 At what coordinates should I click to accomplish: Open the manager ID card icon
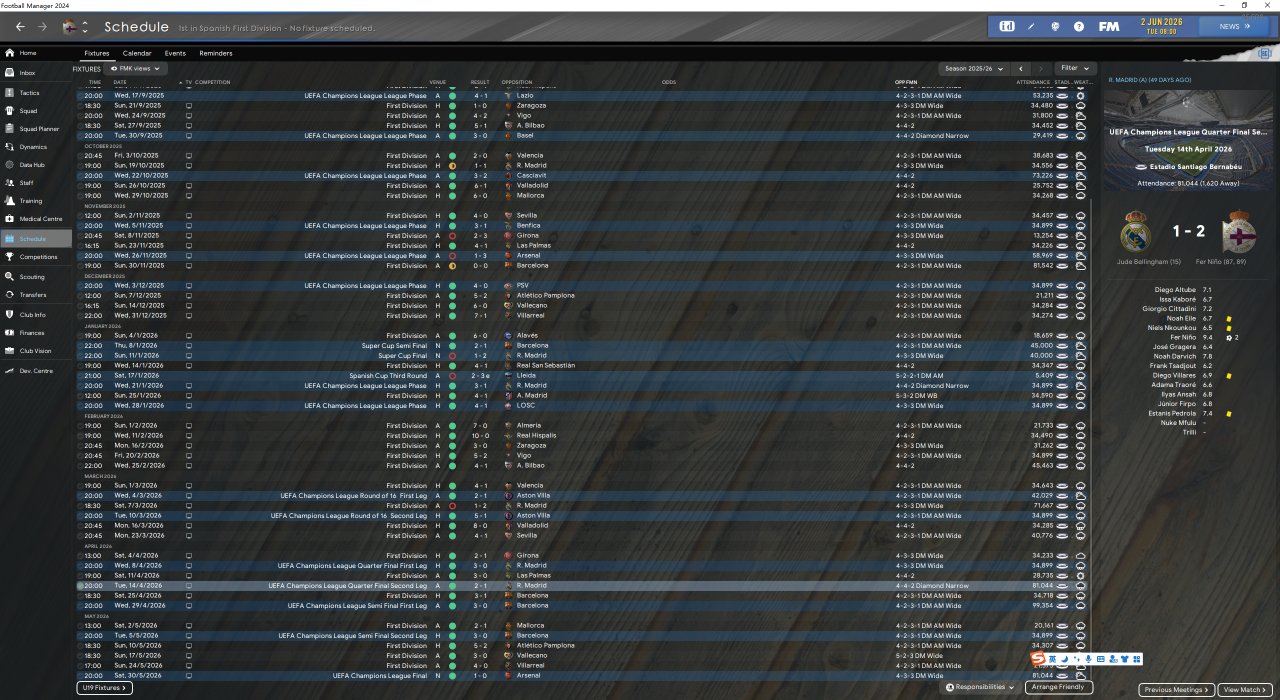tap(1007, 26)
